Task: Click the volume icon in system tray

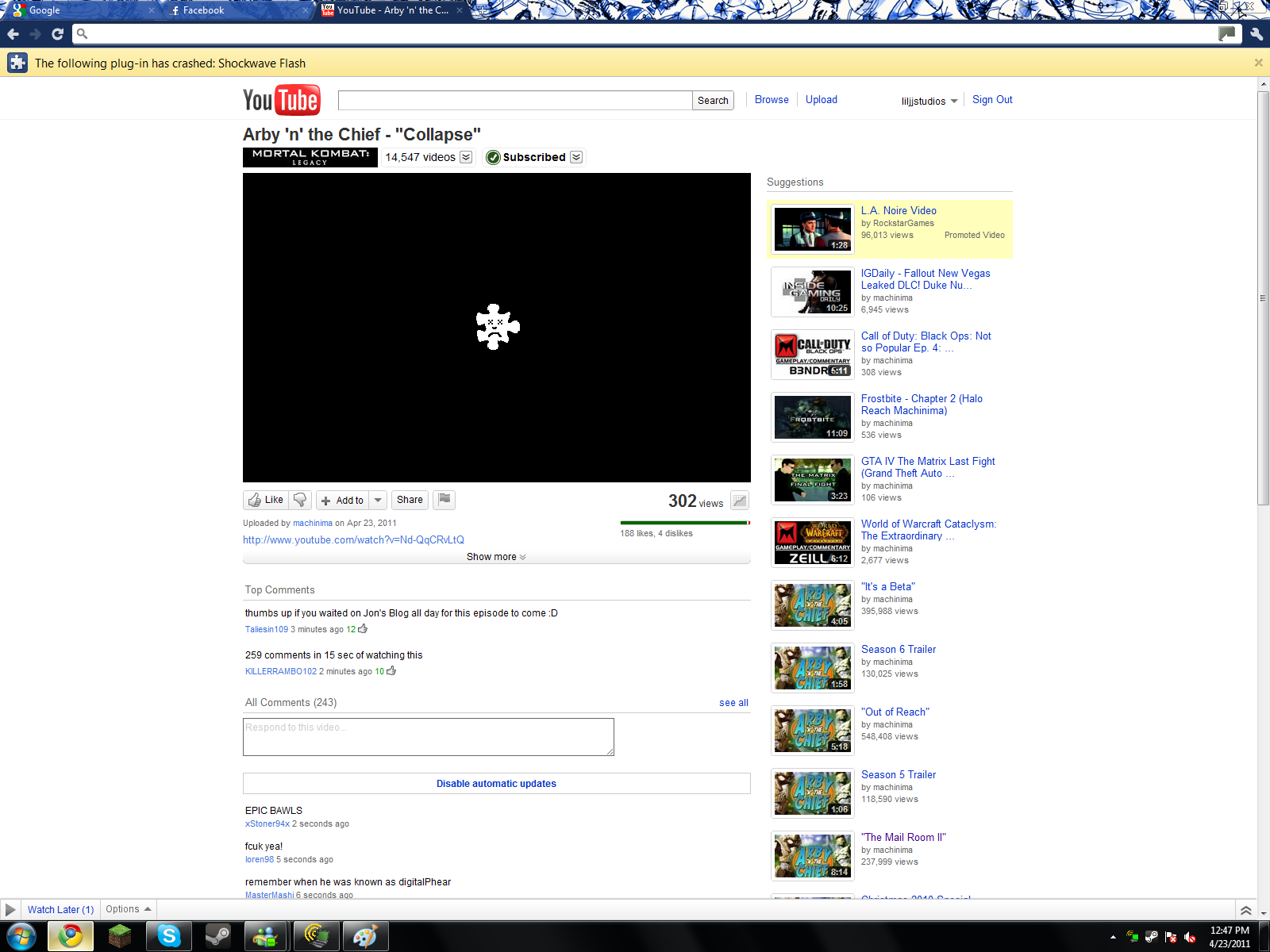Action: [x=1190, y=937]
